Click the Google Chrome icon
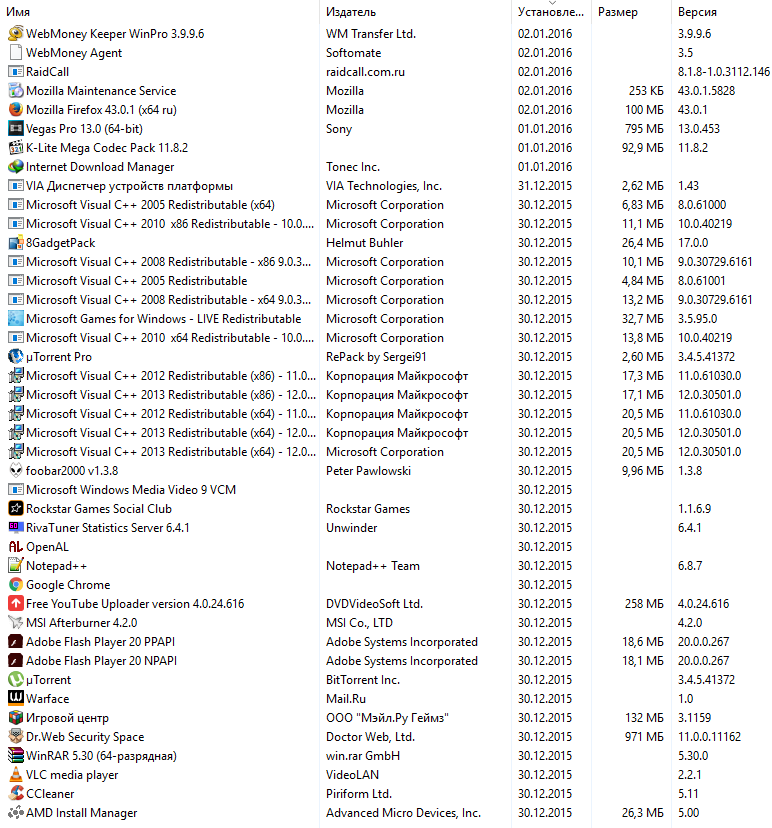The width and height of the screenshot is (772, 828). [16, 585]
